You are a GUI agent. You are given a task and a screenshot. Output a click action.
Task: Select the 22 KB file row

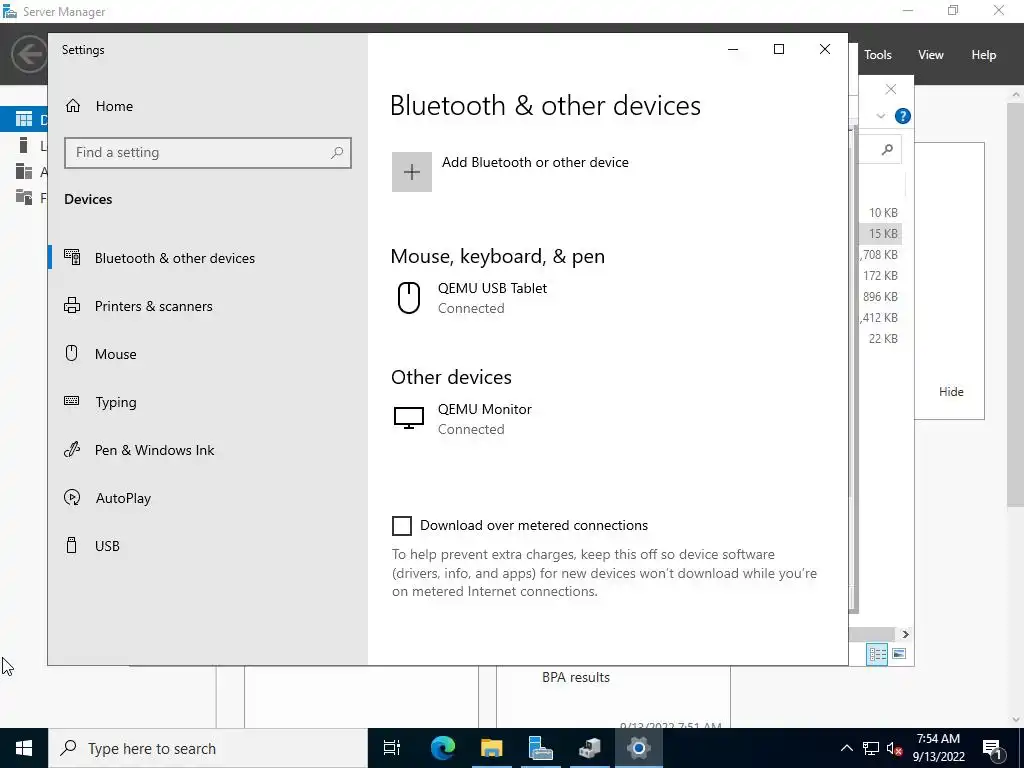[x=882, y=338]
